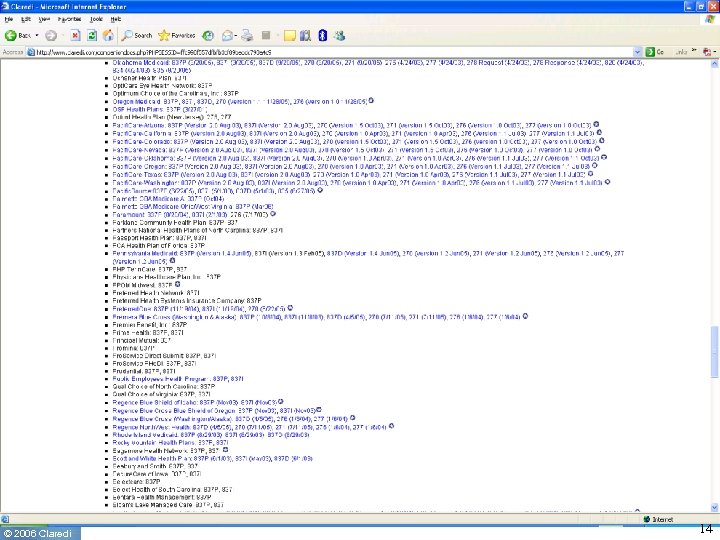Open the History clock icon in toolbar
Image resolution: width=720 pixels, height=540 pixels.
[x=208, y=35]
